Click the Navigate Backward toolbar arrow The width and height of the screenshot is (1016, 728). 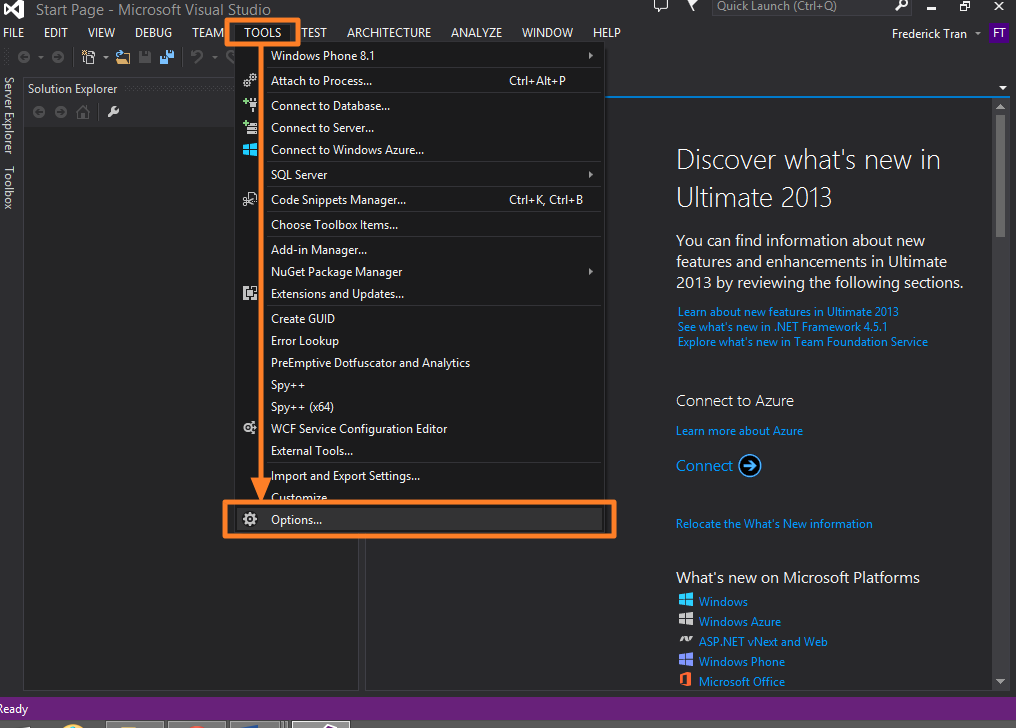(x=24, y=57)
